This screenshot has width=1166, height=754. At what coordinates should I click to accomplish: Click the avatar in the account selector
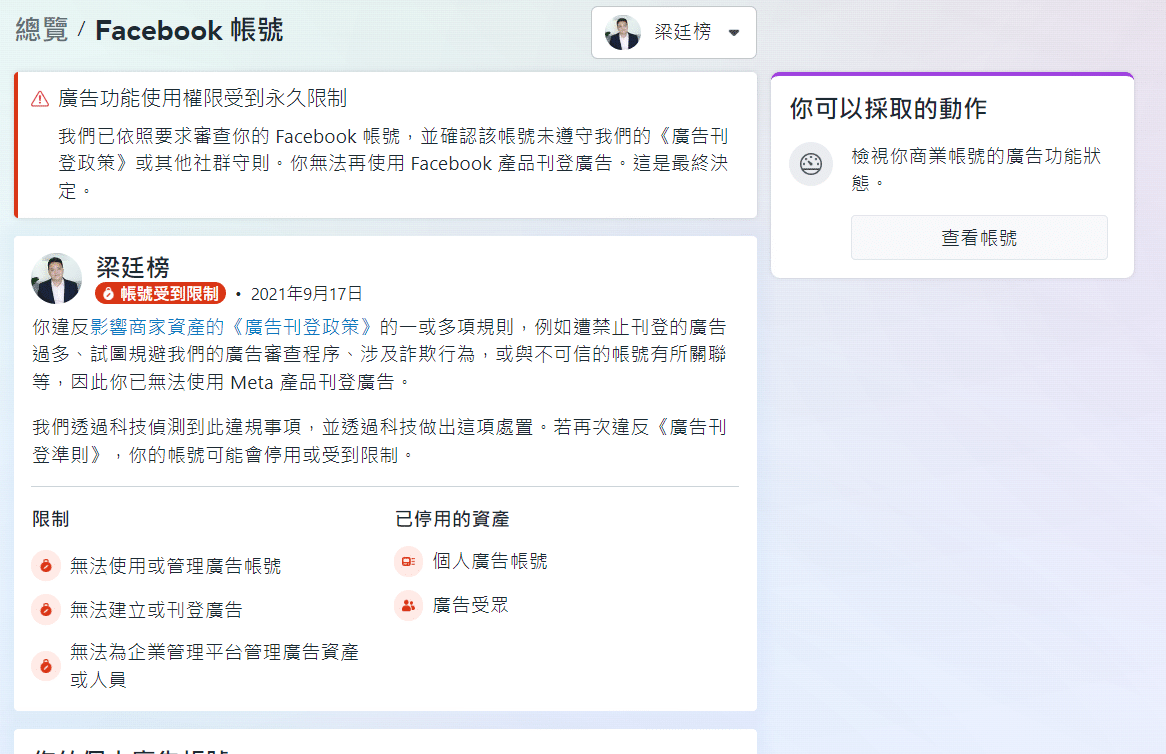(622, 33)
